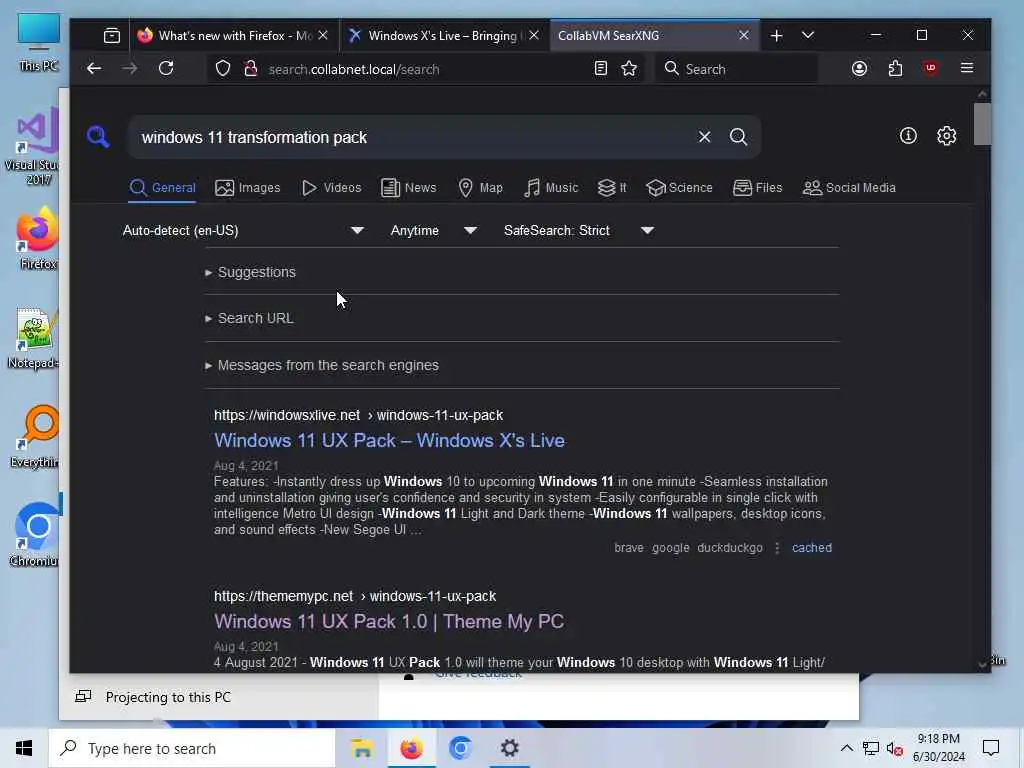
Task: Switch to the What's new with Firefox tab
Action: 225,35
